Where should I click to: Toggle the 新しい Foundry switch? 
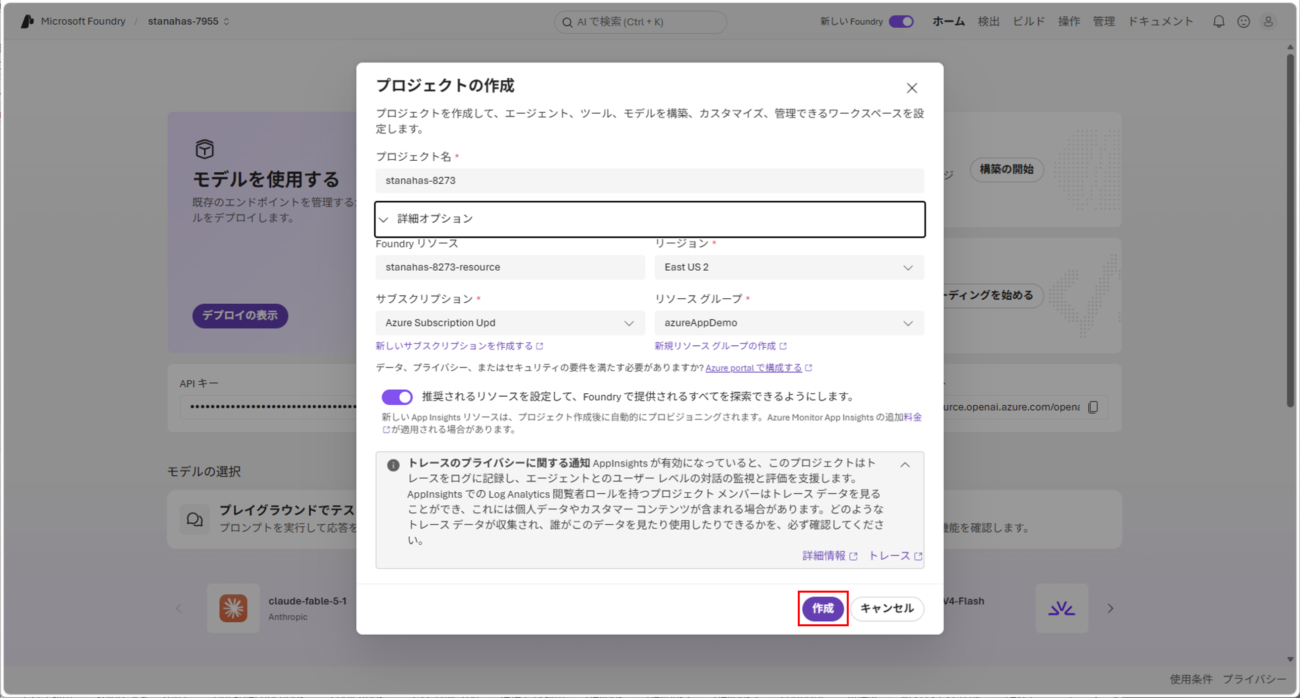pos(901,21)
